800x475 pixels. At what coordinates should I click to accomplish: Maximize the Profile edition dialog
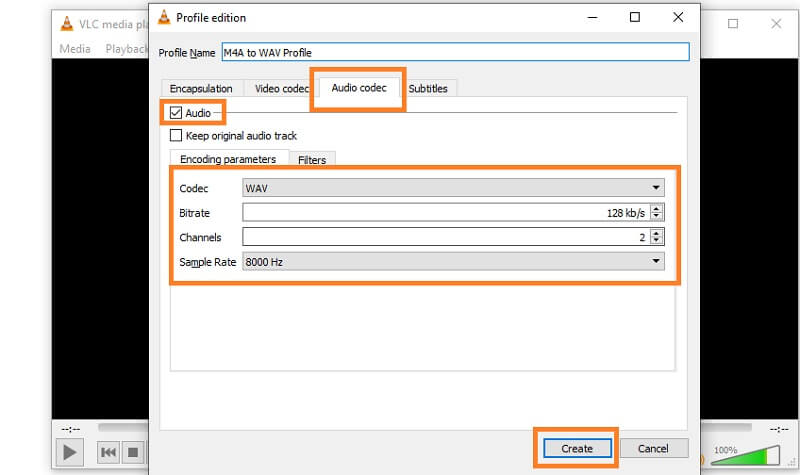coord(635,17)
